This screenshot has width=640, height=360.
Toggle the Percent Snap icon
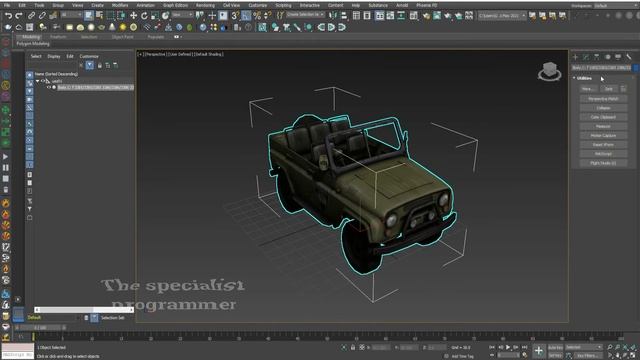tap(257, 16)
